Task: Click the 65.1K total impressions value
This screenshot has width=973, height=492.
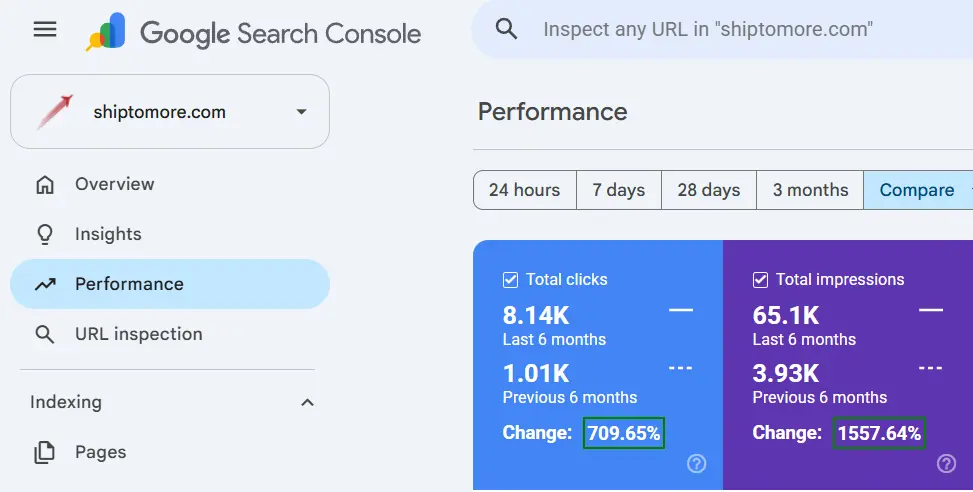Action: pos(786,316)
